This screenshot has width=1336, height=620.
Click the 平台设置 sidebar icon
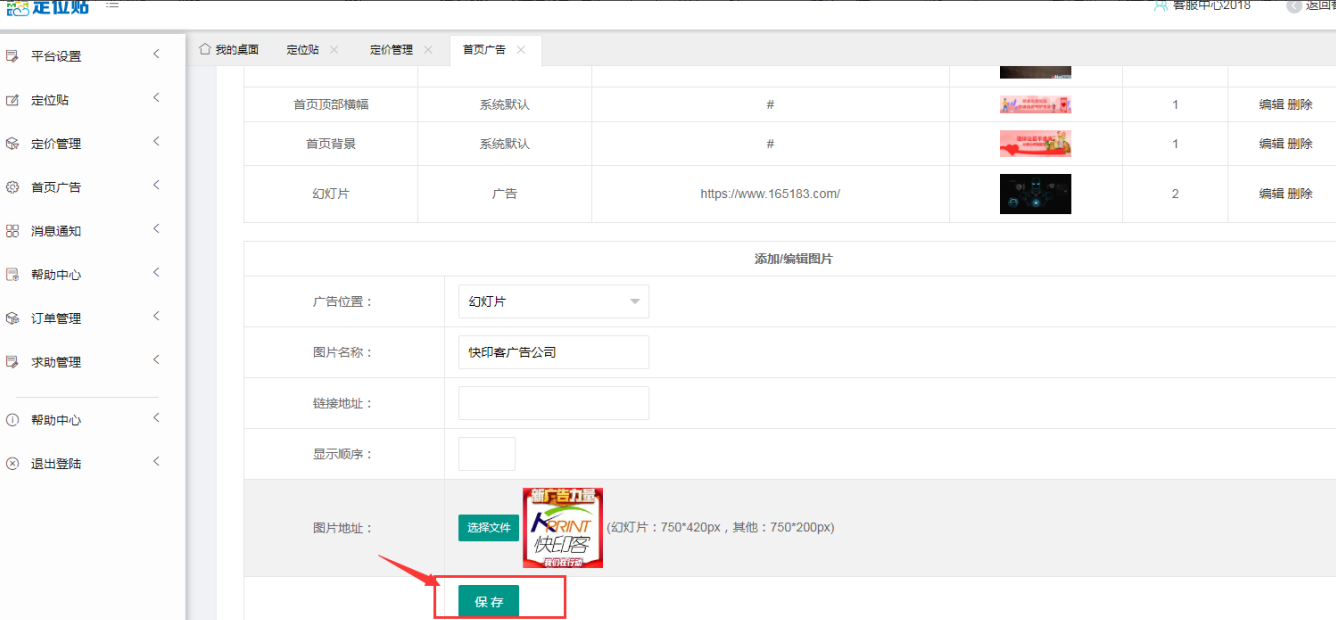[13, 56]
